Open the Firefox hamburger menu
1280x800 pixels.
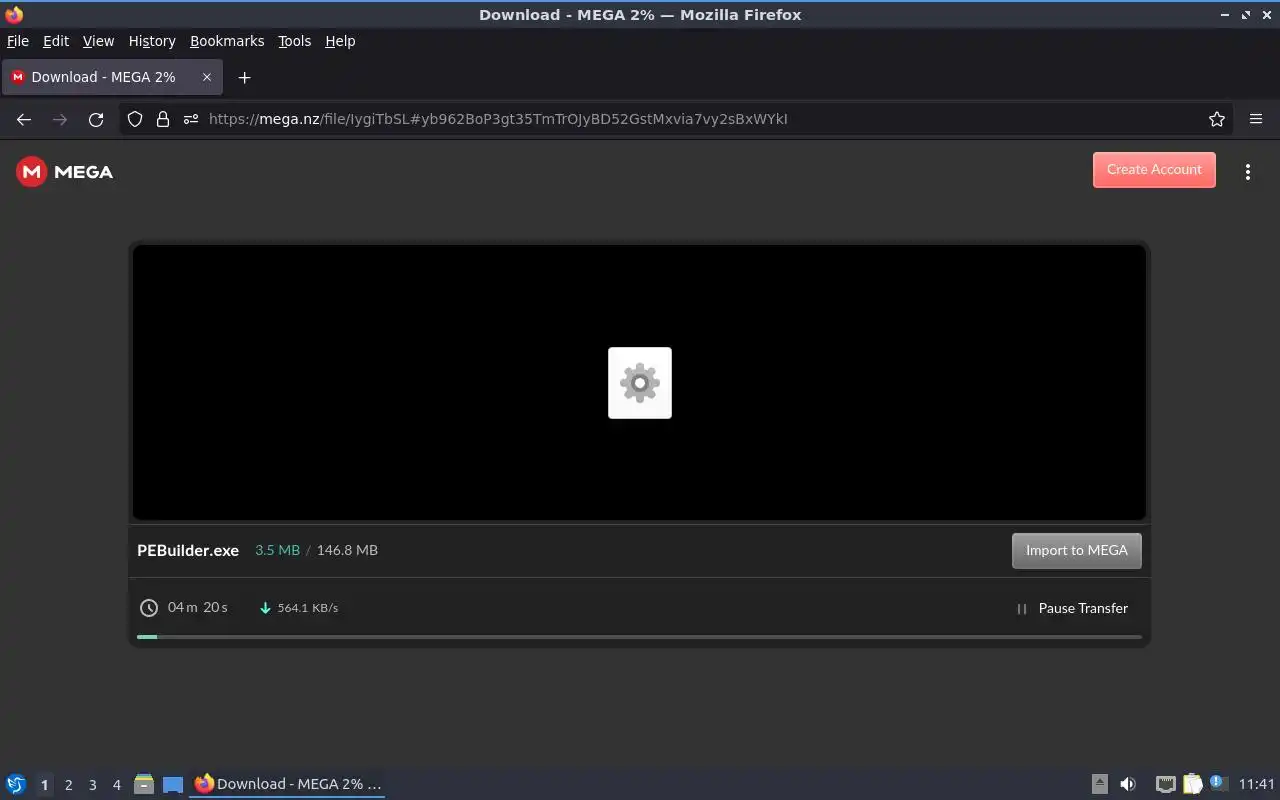coord(1256,119)
